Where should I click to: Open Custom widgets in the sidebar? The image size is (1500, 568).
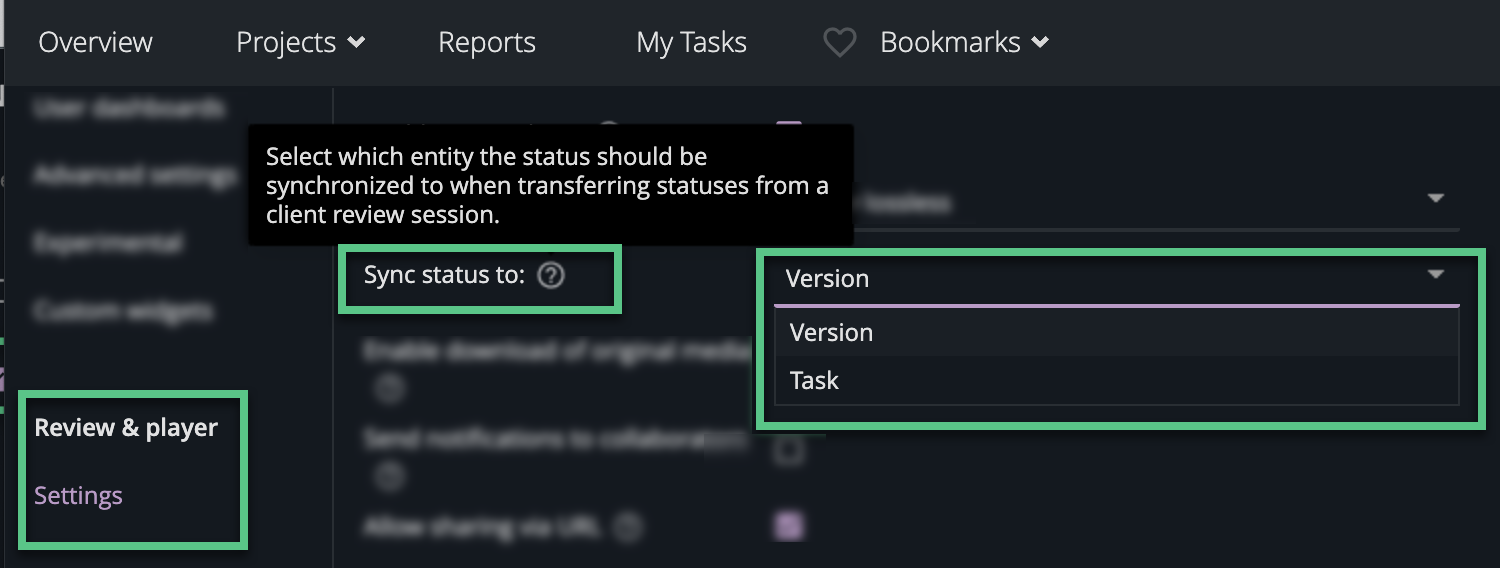pos(123,311)
